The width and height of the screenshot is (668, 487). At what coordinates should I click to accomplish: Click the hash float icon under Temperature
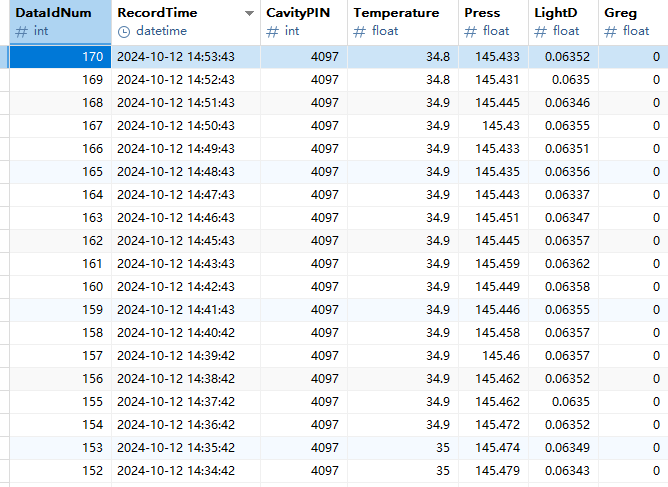359,31
